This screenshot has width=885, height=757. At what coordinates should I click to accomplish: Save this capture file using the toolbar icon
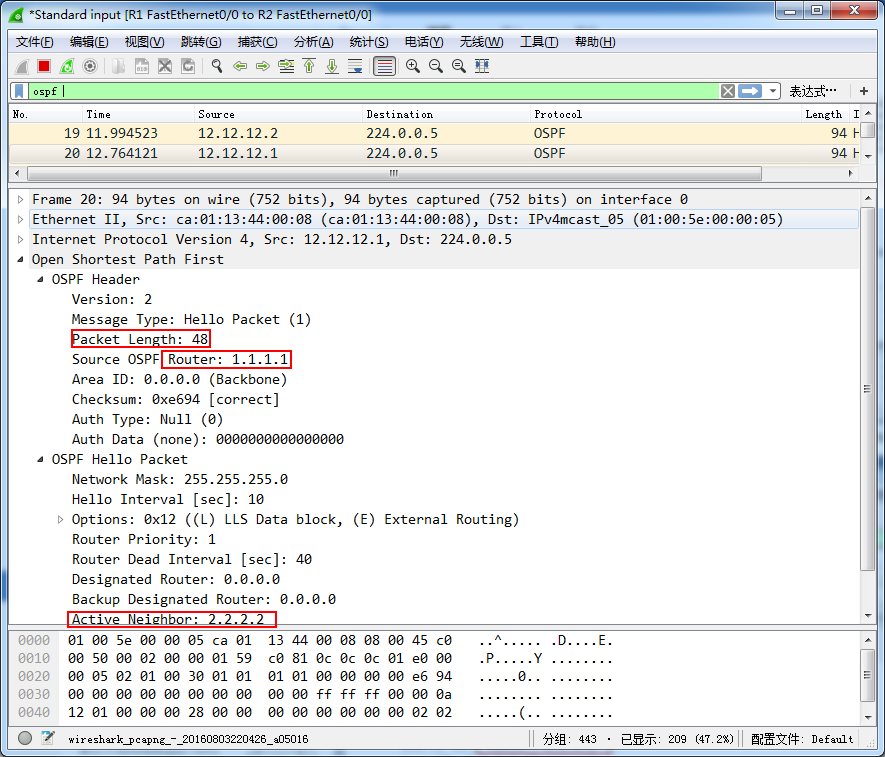click(142, 66)
